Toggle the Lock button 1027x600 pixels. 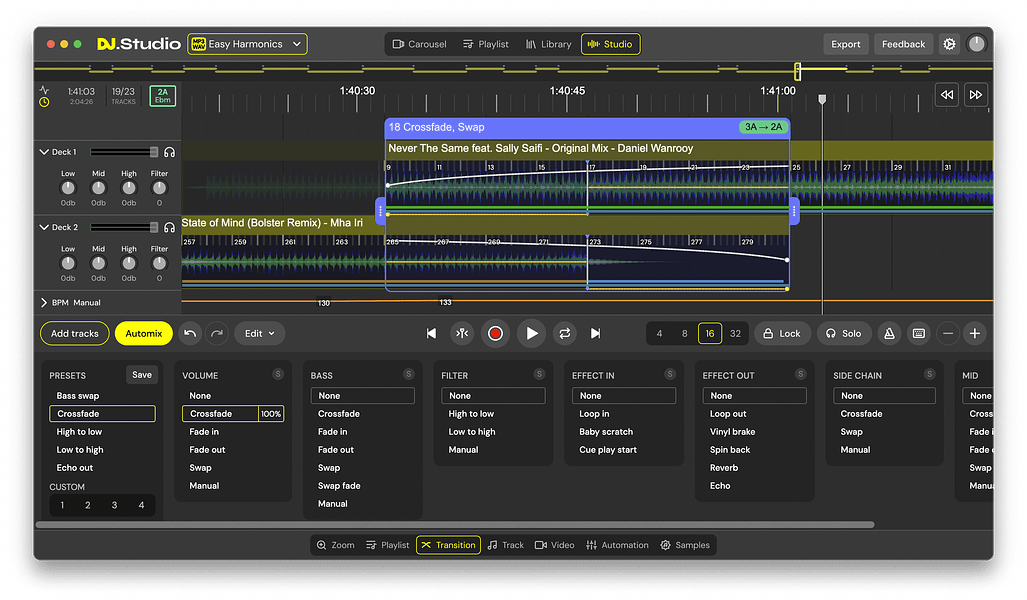pos(782,333)
